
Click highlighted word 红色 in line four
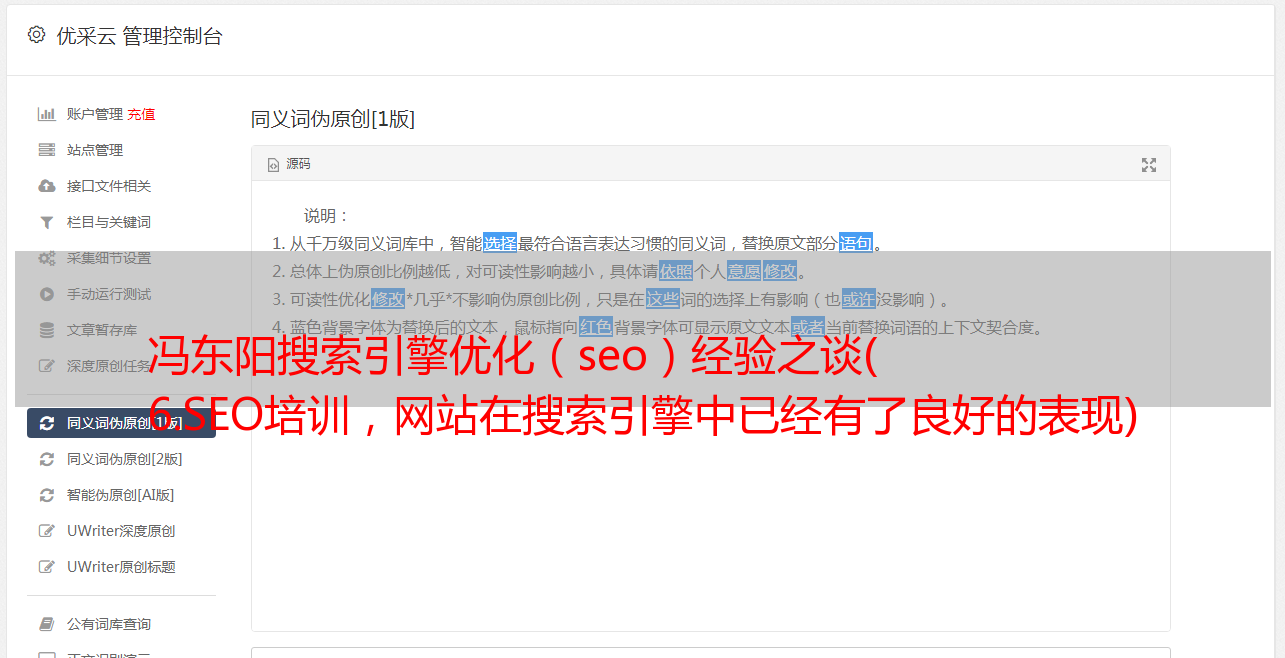click(x=596, y=327)
